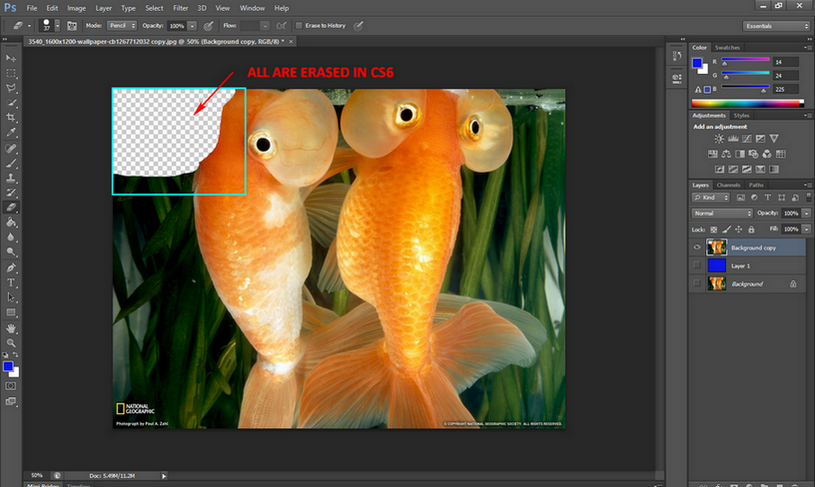Open the layer filter Kind dropdown

point(711,198)
